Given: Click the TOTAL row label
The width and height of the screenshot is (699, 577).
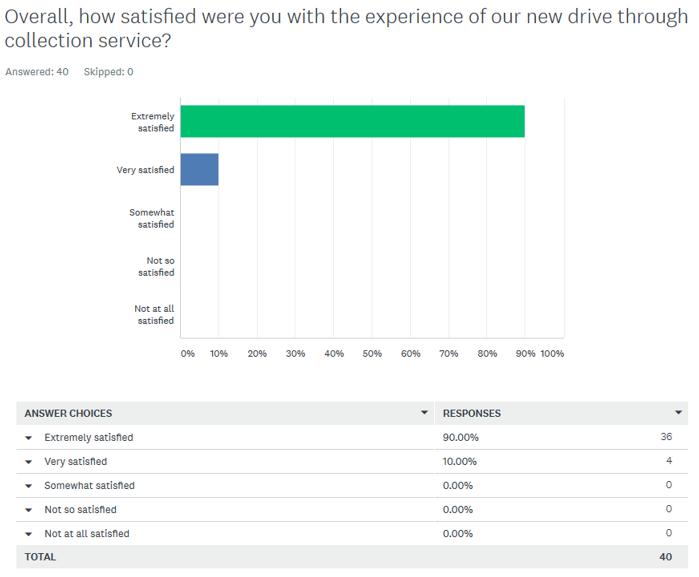Looking at the screenshot, I should [x=40, y=557].
